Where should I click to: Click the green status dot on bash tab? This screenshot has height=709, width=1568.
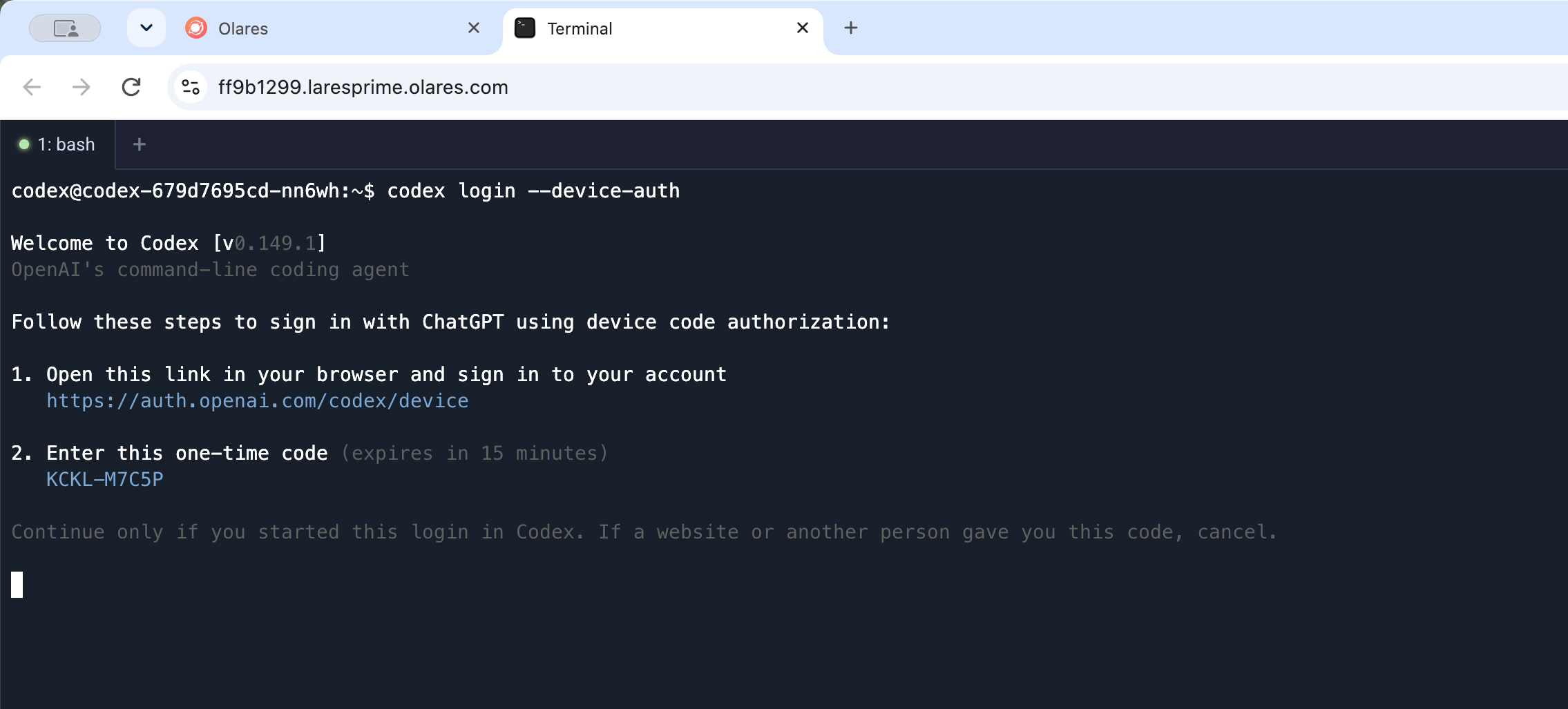tap(24, 144)
